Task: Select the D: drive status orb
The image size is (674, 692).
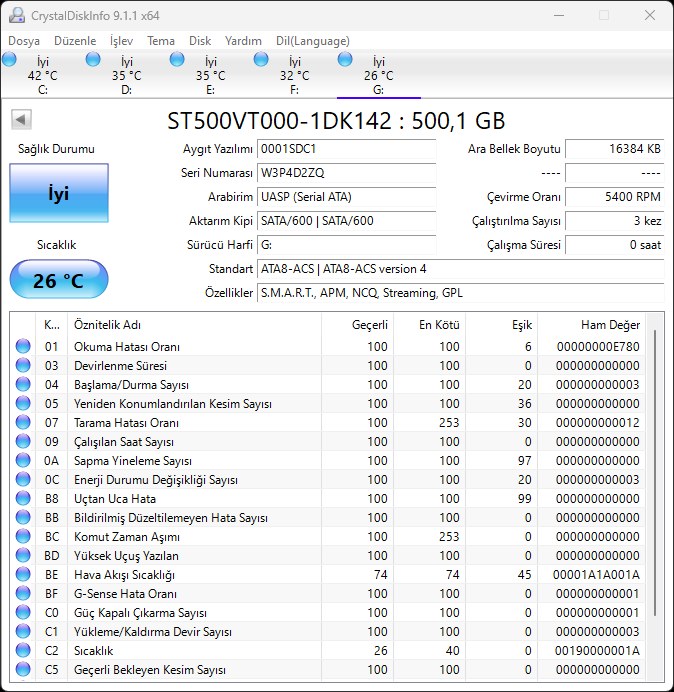Action: (93, 59)
